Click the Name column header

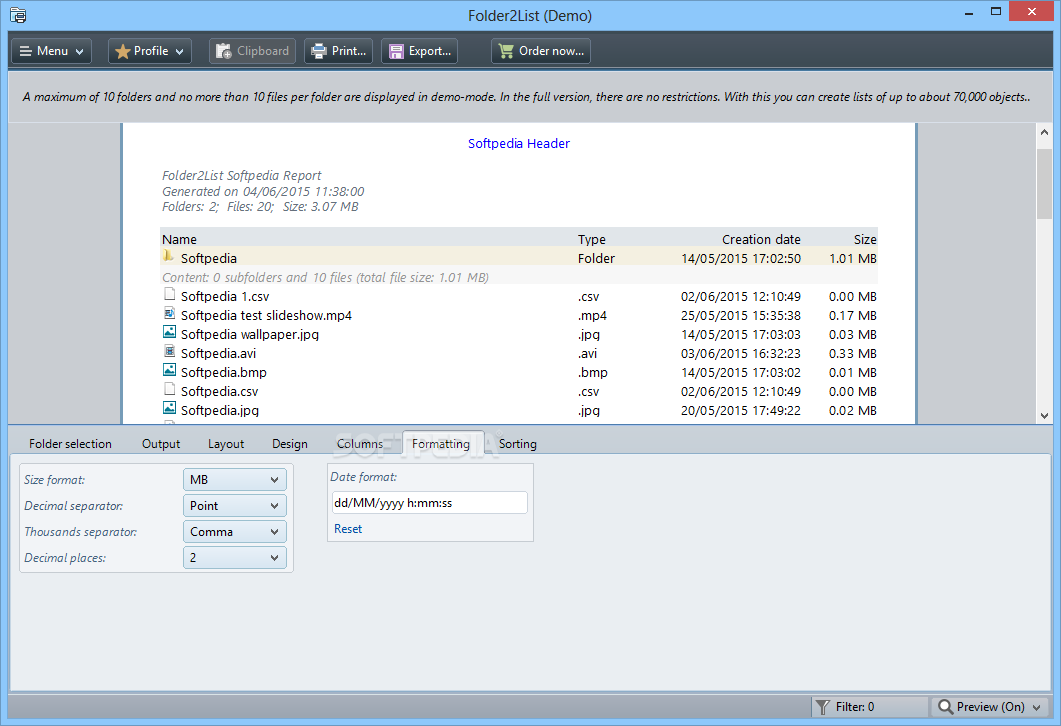click(179, 240)
